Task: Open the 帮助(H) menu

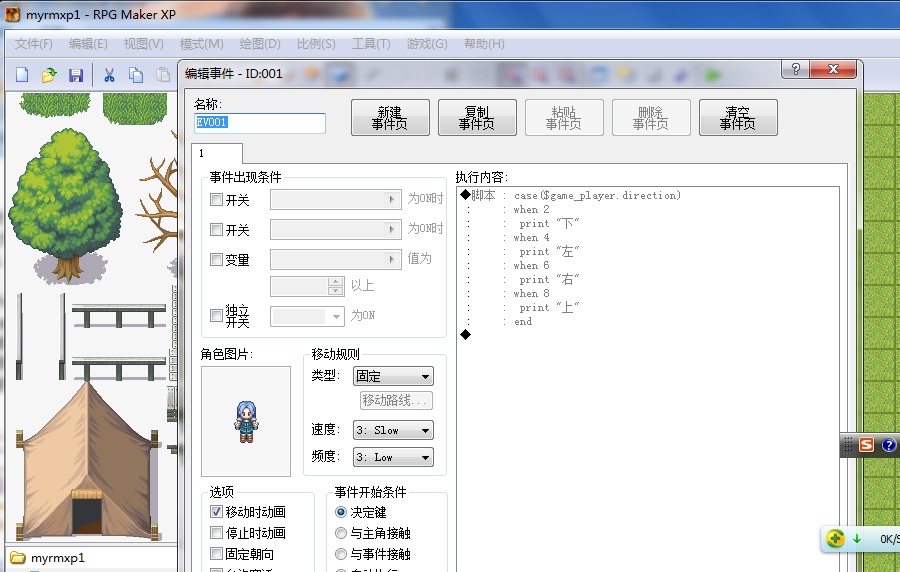Action: [x=484, y=44]
